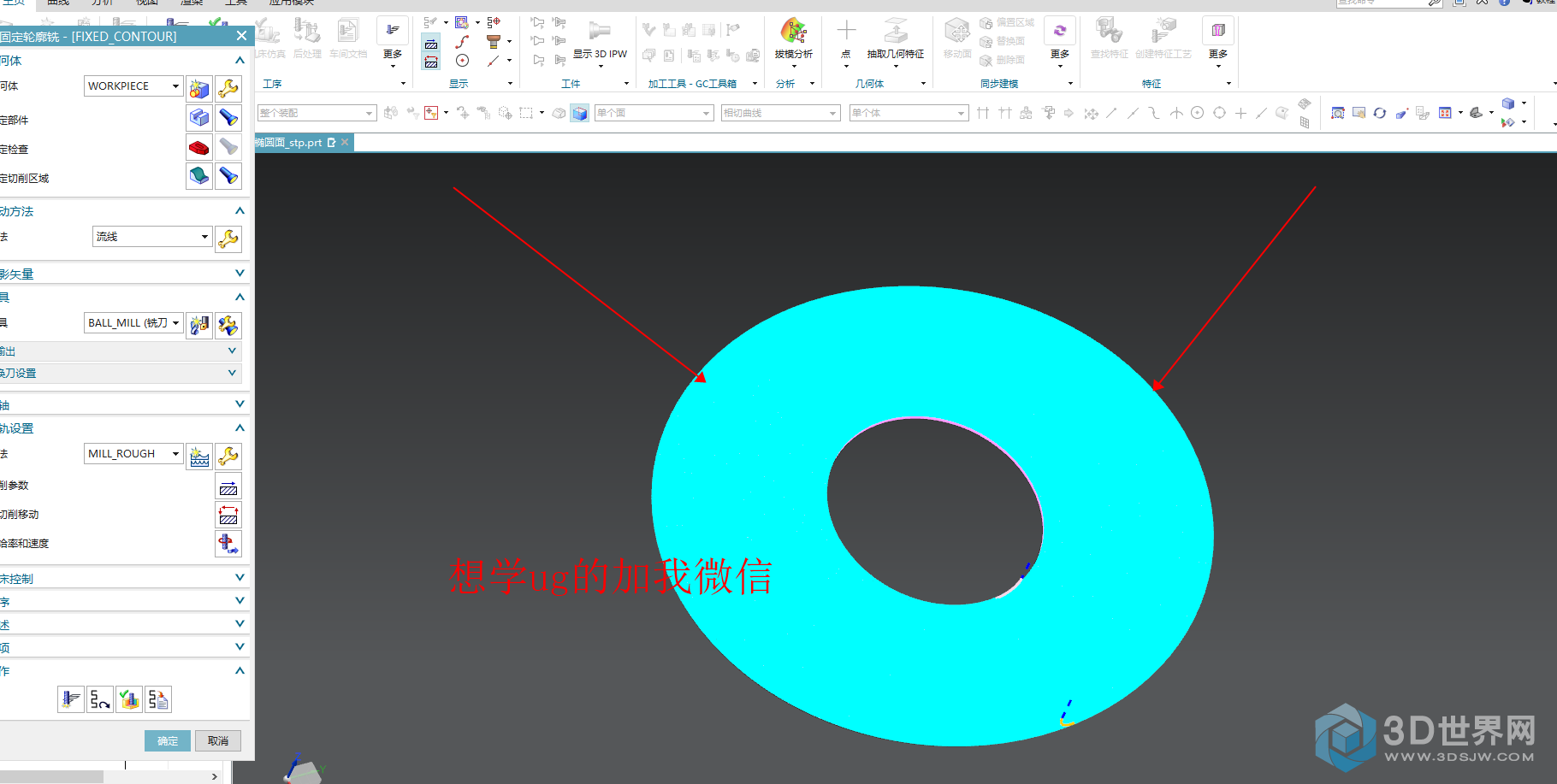Close the 椭圆面_stp.prt tab
Screen dimensions: 1557x784
tap(345, 142)
